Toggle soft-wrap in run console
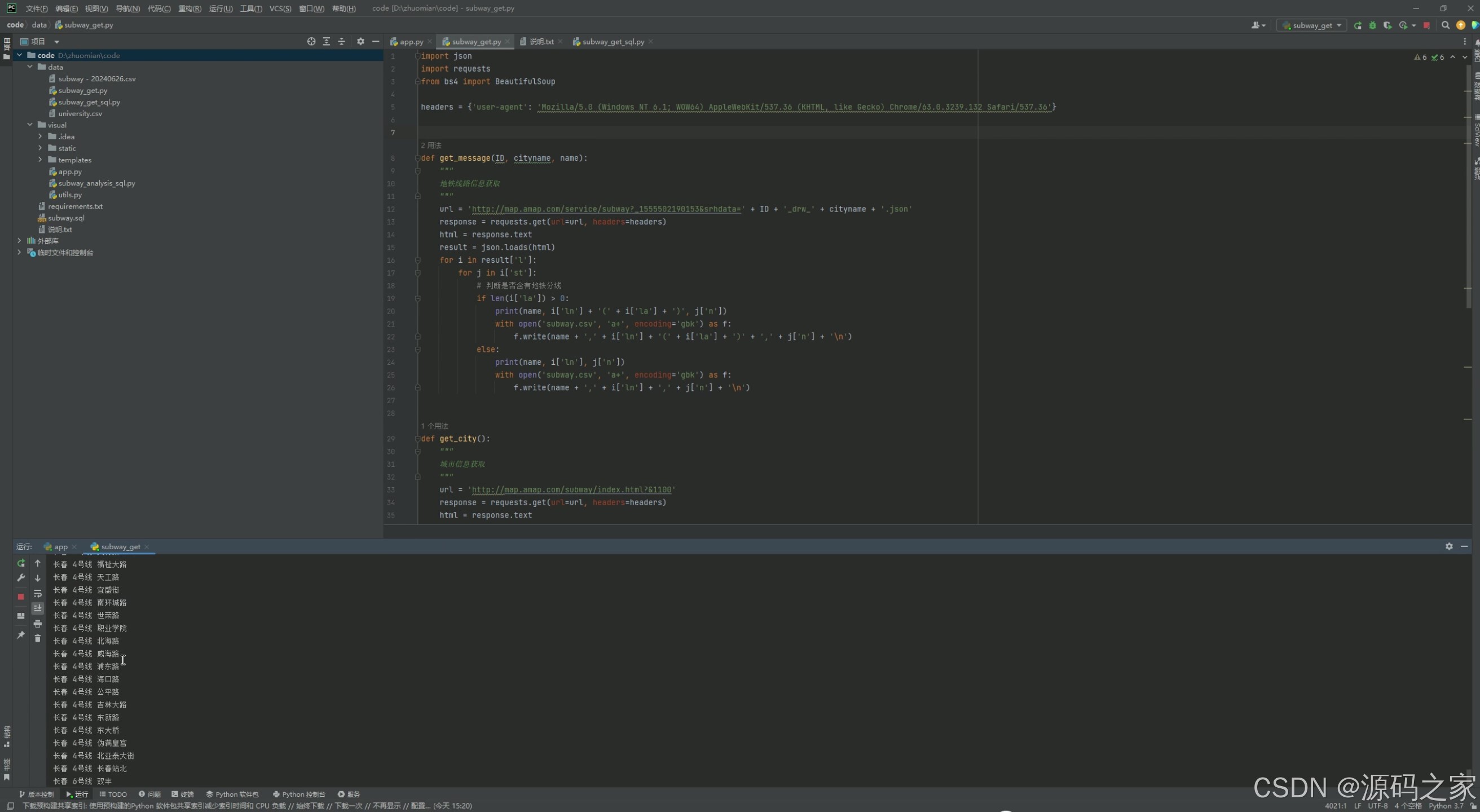Image resolution: width=1480 pixels, height=812 pixels. pos(38,594)
